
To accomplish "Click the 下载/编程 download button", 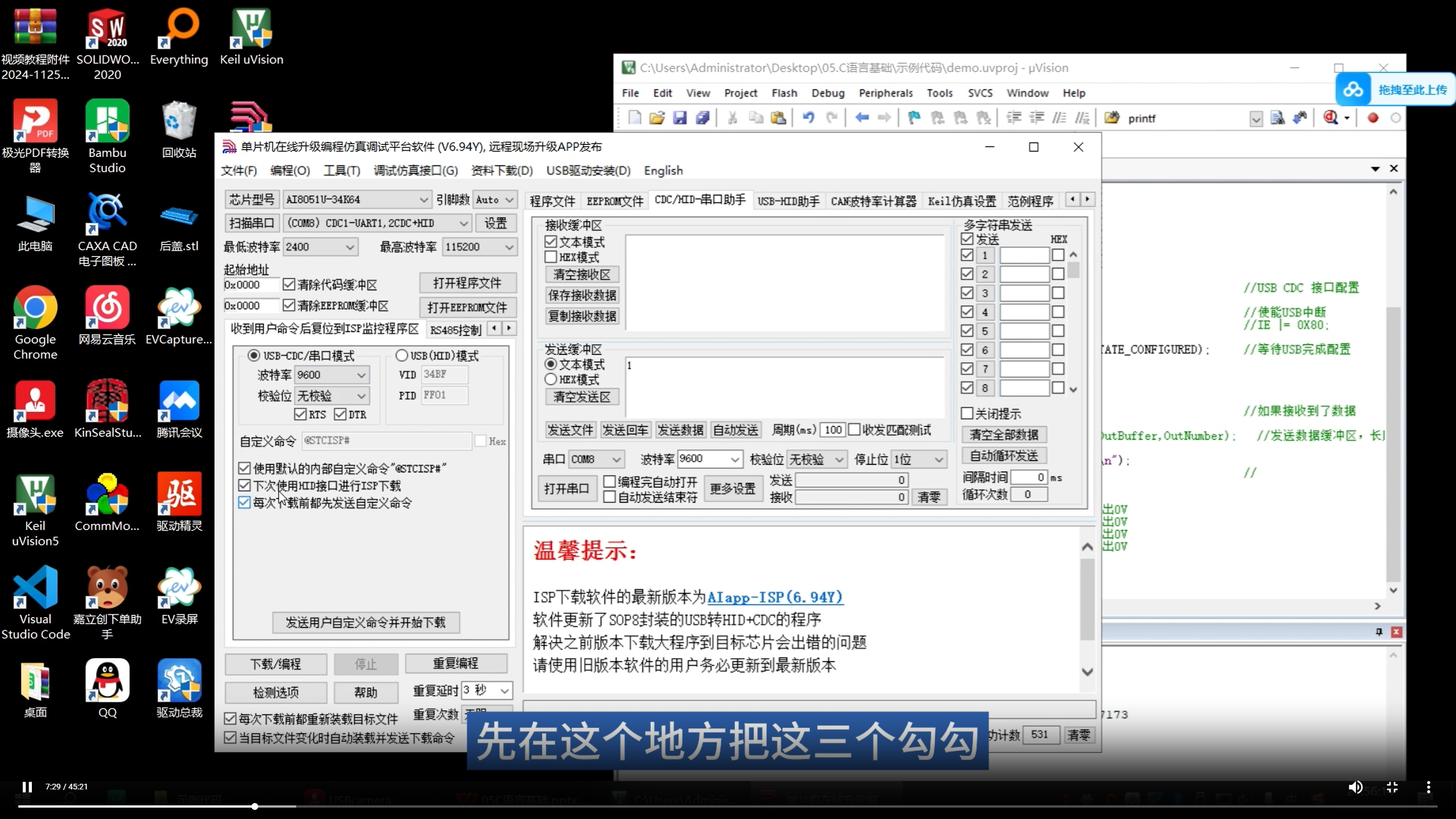I will [275, 663].
